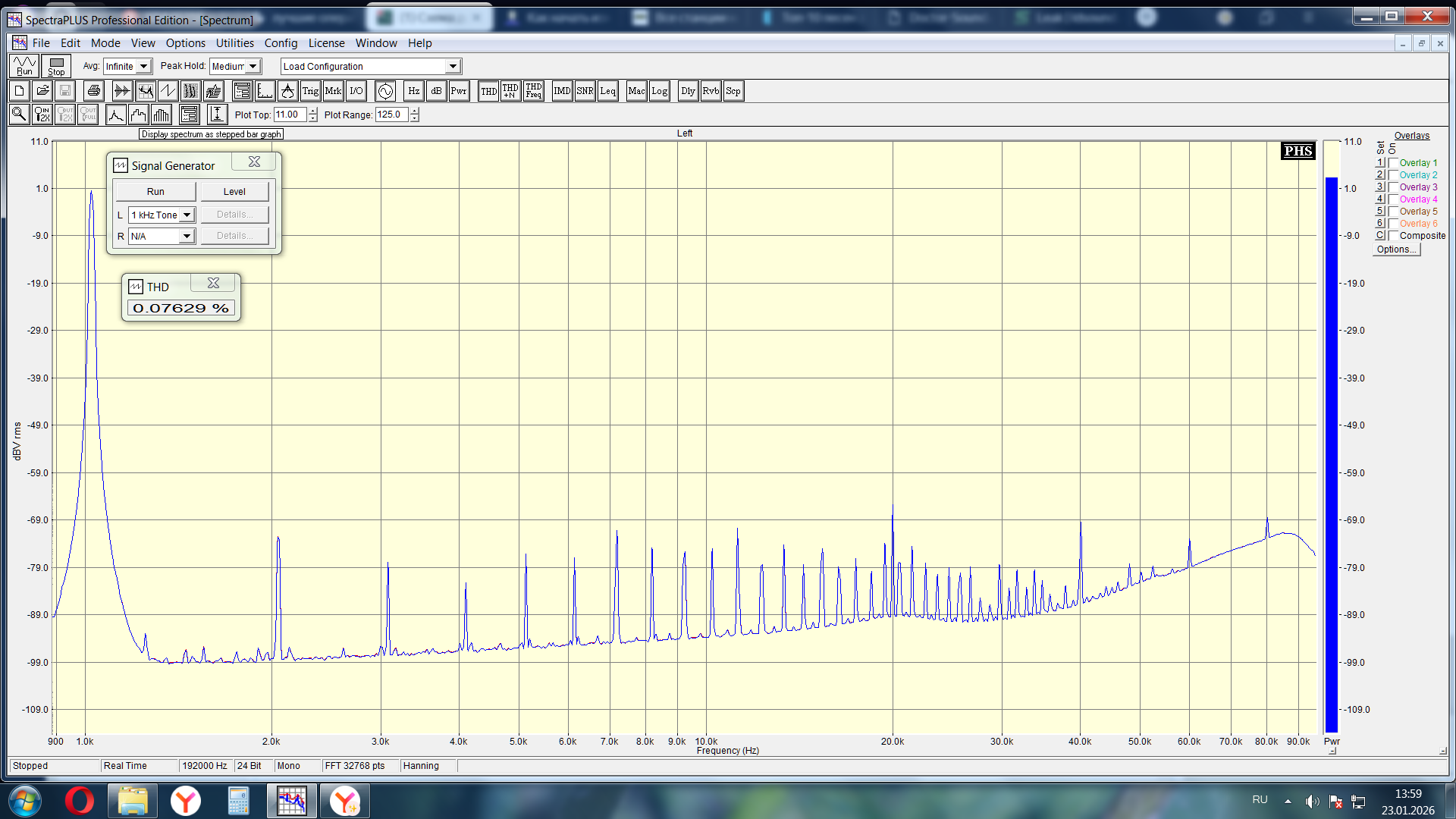Click the Plot Top value field
This screenshot has width=1456, height=819.
click(290, 115)
